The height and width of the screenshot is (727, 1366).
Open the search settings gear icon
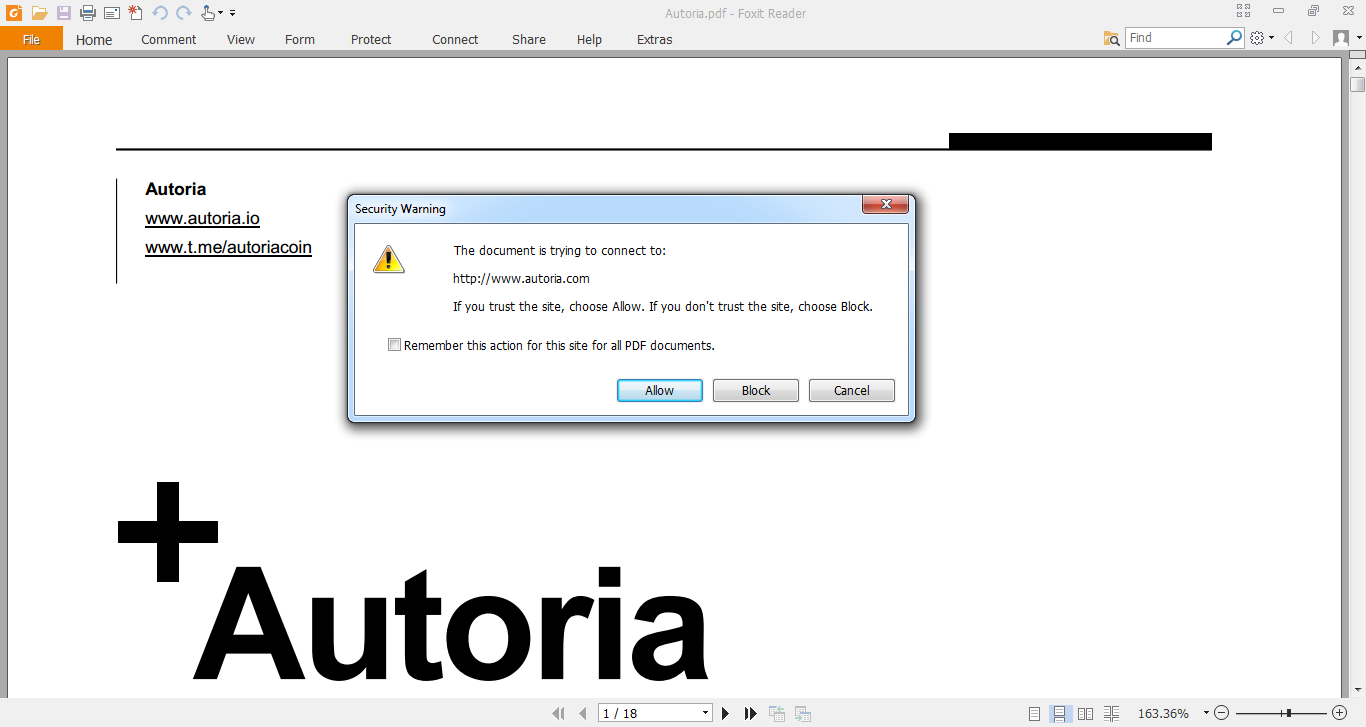tap(1257, 38)
